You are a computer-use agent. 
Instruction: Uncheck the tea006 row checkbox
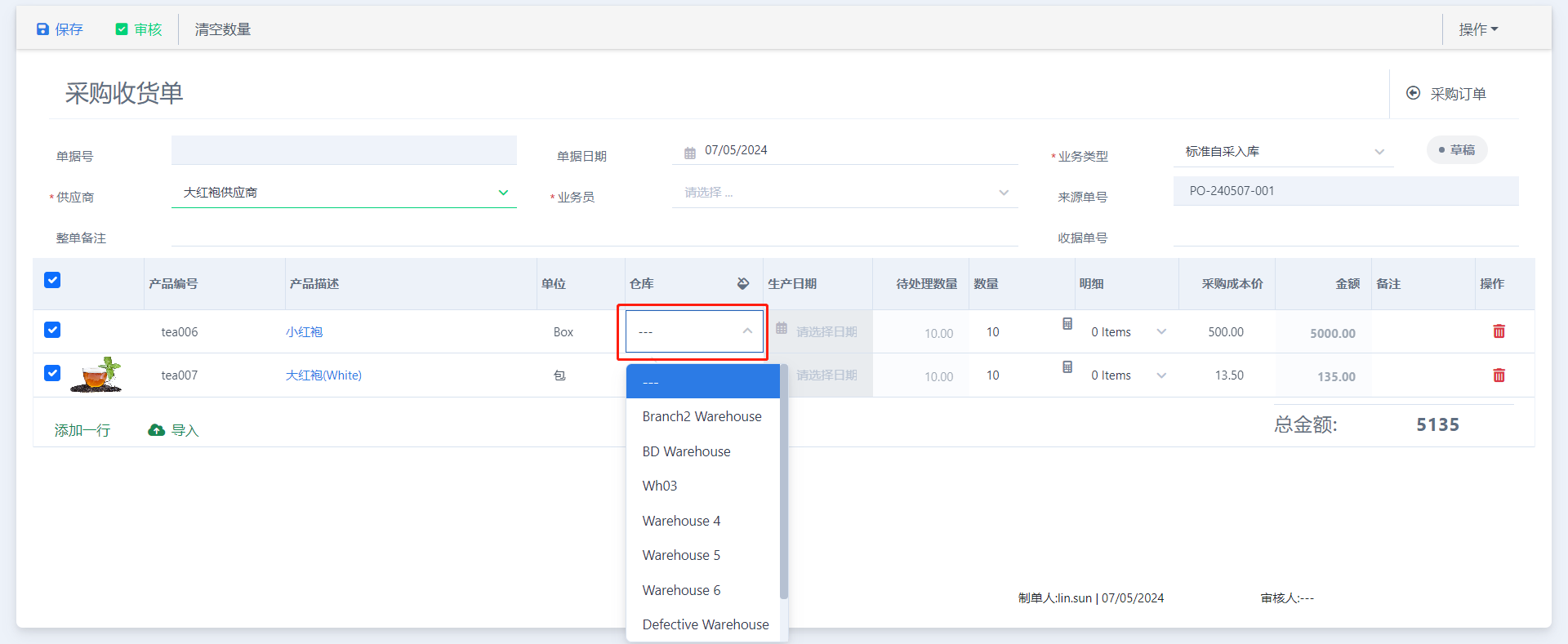coord(52,330)
